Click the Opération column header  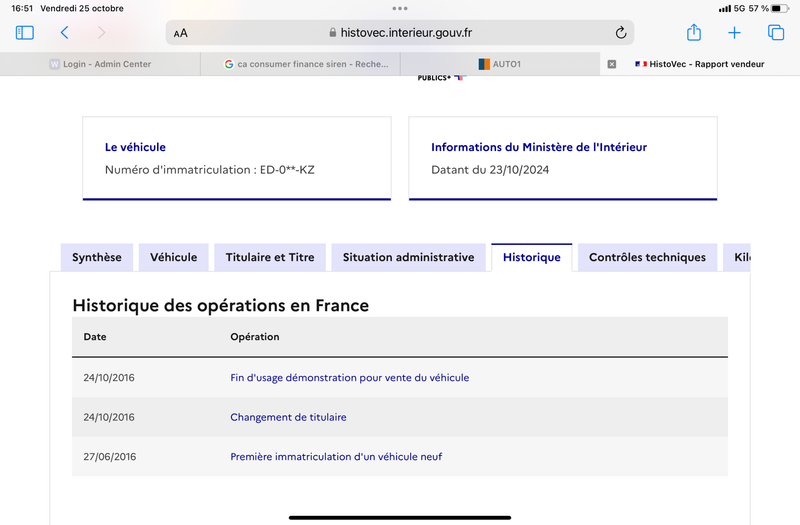(x=255, y=337)
